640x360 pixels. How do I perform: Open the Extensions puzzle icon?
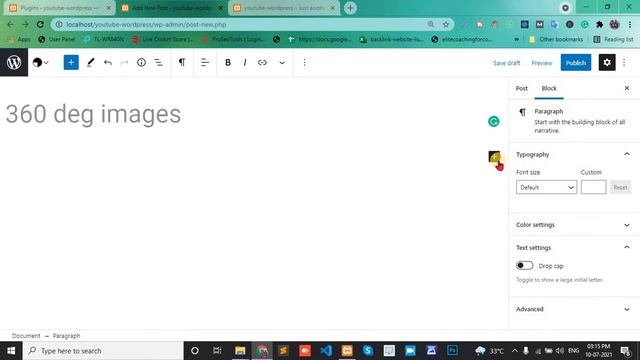tap(599, 24)
